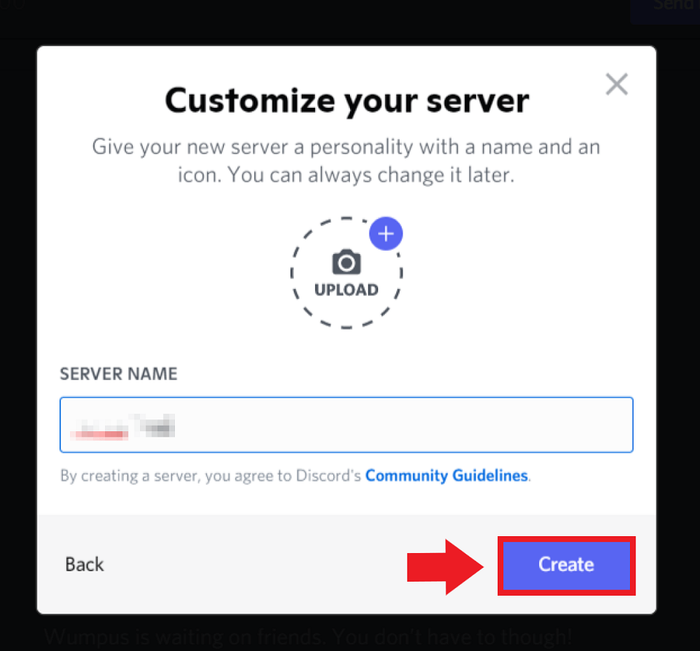Screen dimensions: 700x651
Task: Click the Customize your server heading
Action: pyautogui.click(x=347, y=101)
